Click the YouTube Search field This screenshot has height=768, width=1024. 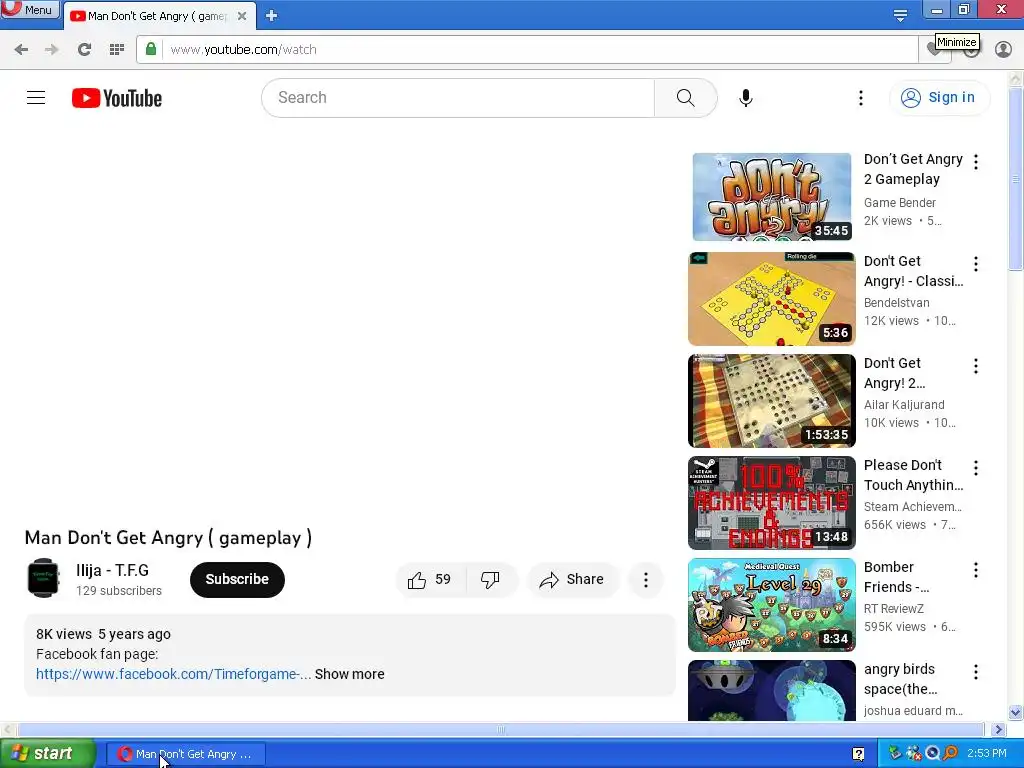458,98
